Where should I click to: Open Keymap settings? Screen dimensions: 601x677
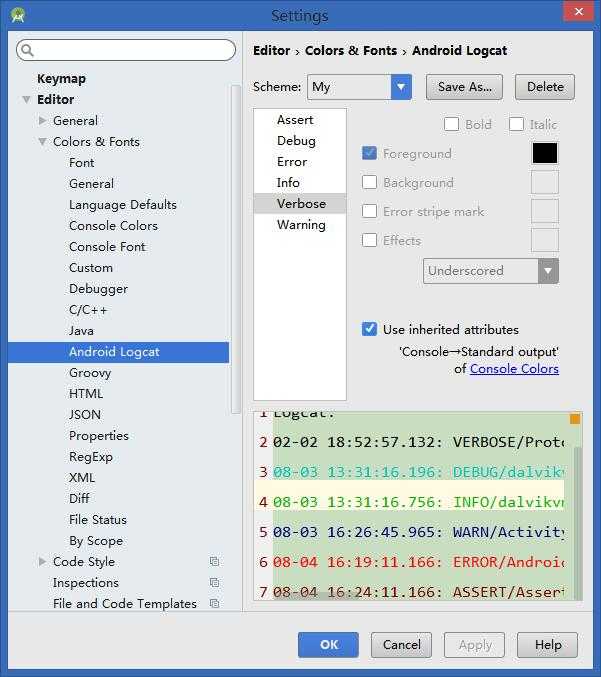(x=61, y=79)
